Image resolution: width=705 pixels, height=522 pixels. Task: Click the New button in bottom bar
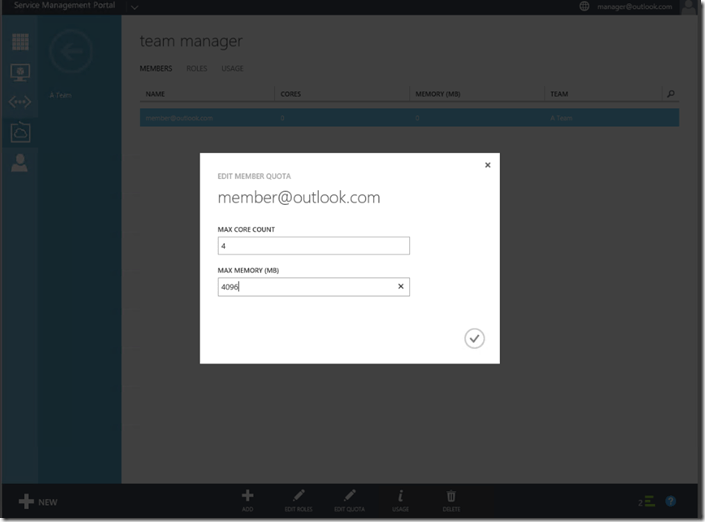pyautogui.click(x=38, y=501)
